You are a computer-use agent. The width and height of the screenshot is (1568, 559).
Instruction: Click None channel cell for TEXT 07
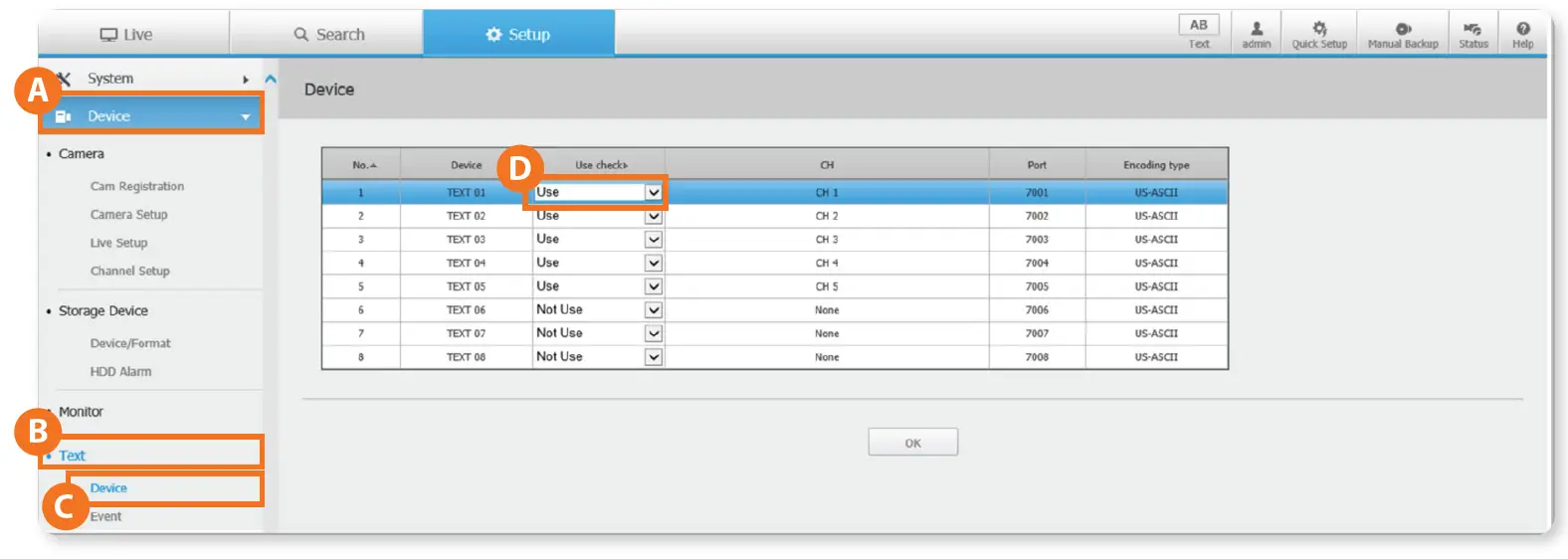click(827, 334)
